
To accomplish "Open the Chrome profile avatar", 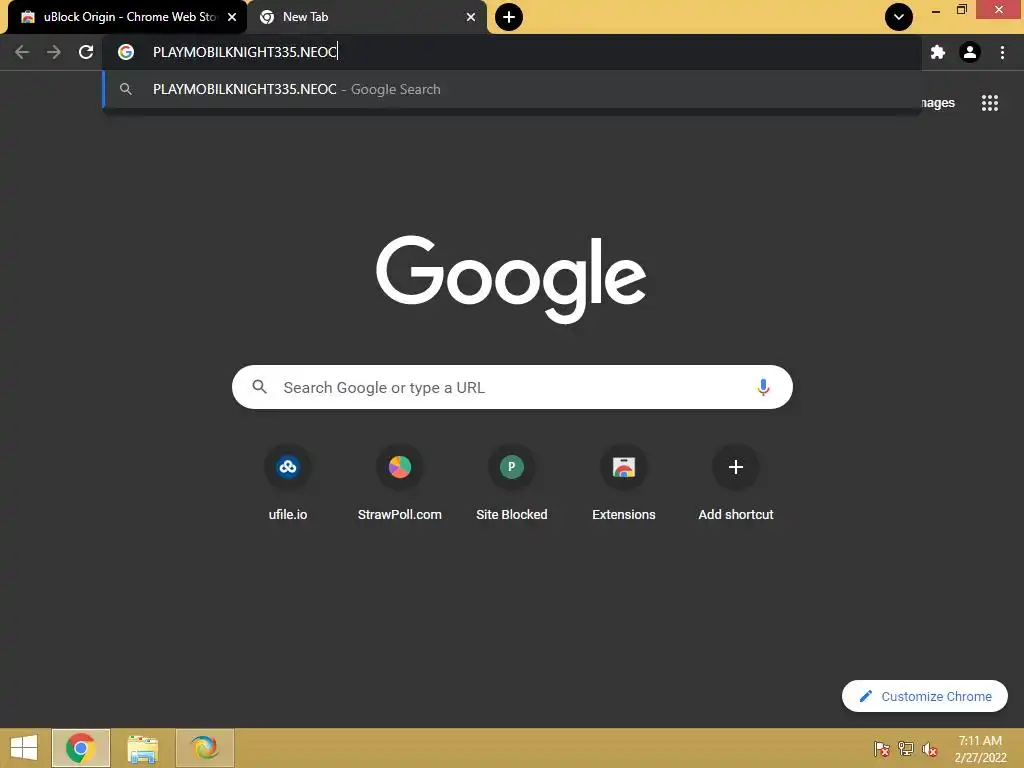I will (970, 52).
